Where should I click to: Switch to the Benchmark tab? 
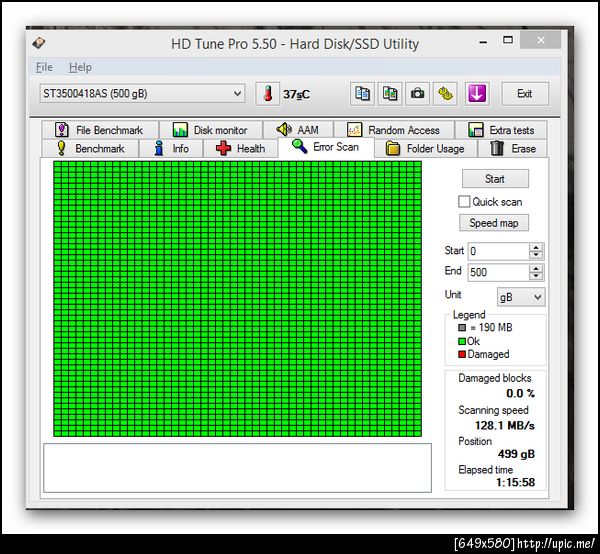[90, 148]
